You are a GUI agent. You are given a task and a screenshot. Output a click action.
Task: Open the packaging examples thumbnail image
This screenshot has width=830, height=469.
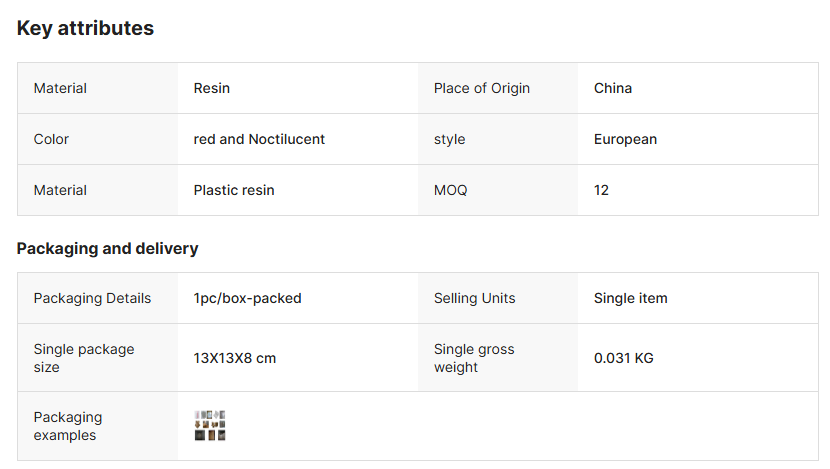(x=210, y=425)
